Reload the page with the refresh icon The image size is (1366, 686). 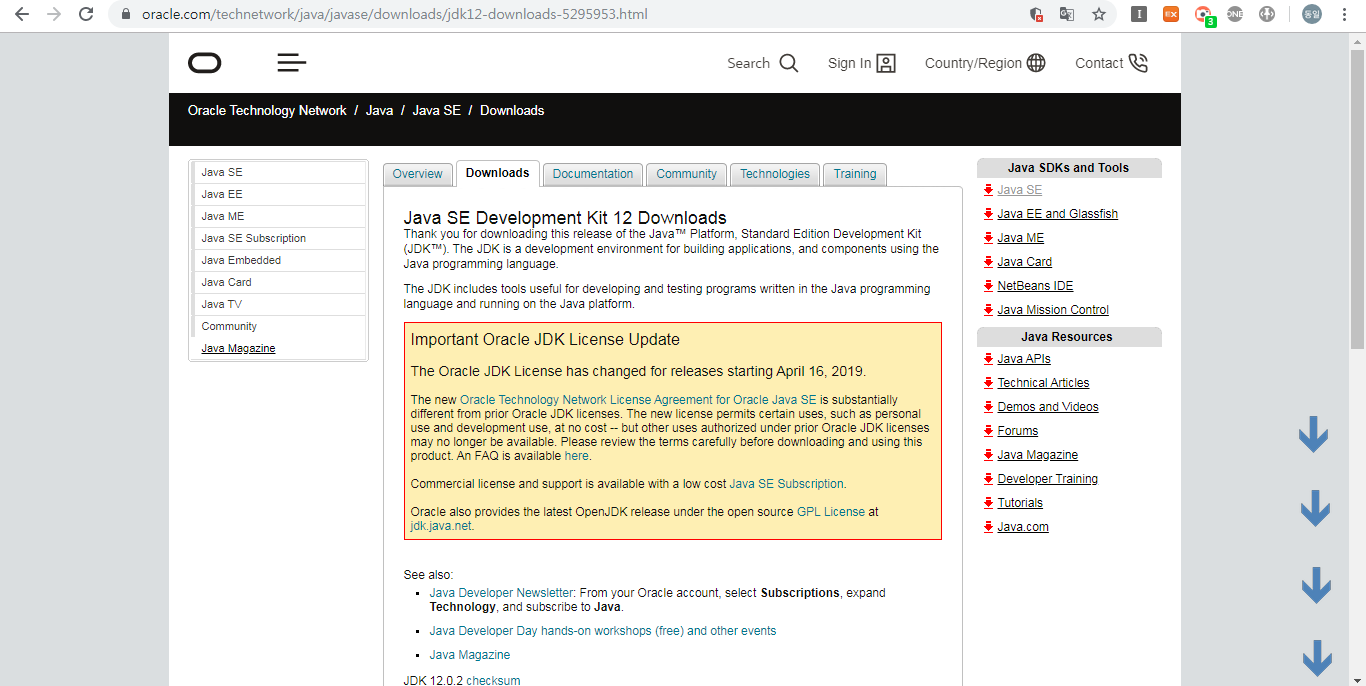coord(86,14)
